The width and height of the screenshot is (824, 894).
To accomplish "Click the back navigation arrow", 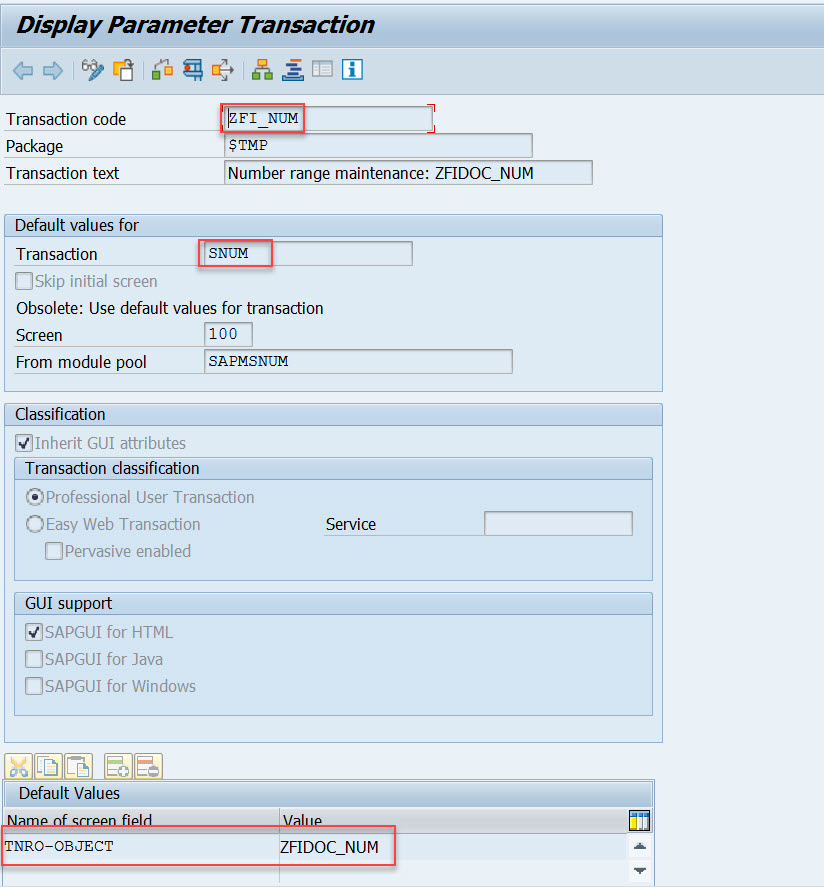I will click(x=22, y=70).
